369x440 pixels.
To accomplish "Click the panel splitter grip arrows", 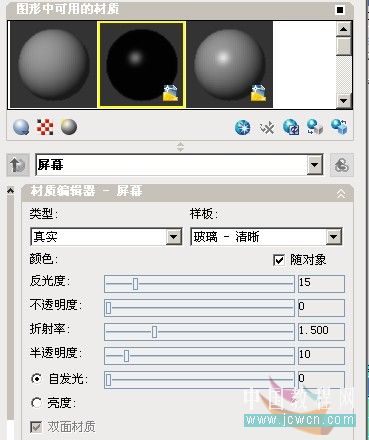I will click(x=180, y=147).
